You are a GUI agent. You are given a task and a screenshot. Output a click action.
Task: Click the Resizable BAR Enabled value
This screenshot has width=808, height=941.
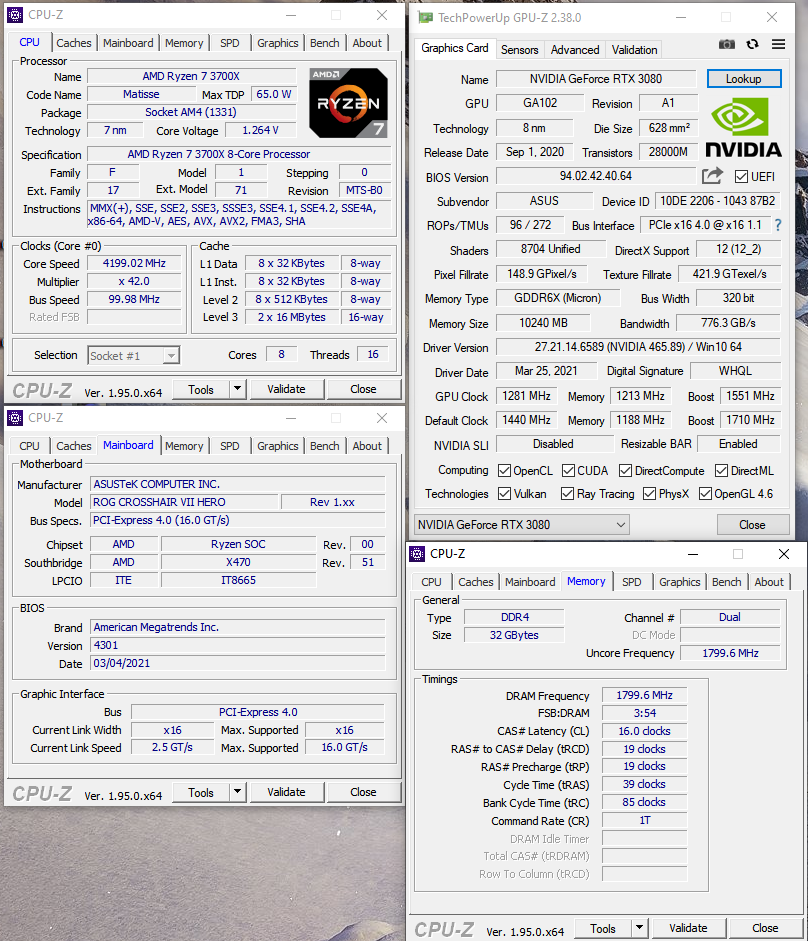pos(738,443)
